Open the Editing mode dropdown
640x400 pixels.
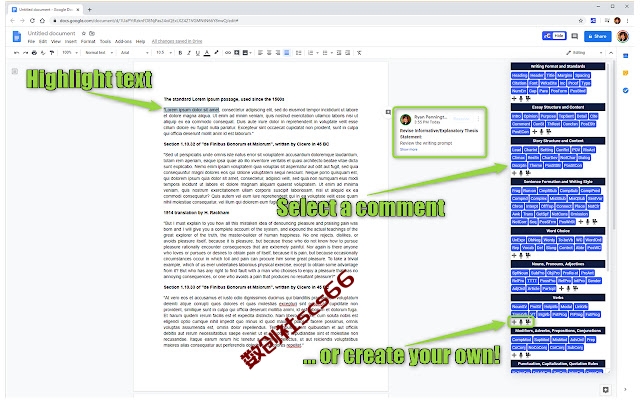584,53
